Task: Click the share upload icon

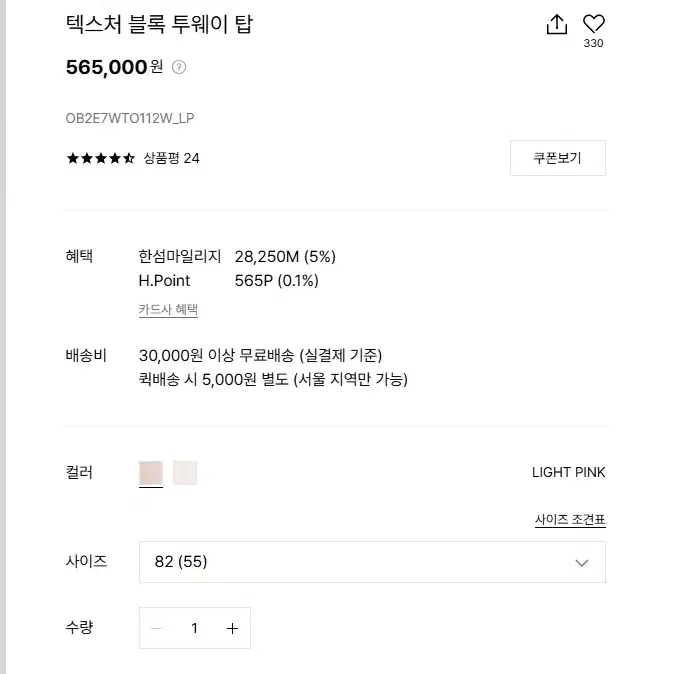Action: click(557, 24)
